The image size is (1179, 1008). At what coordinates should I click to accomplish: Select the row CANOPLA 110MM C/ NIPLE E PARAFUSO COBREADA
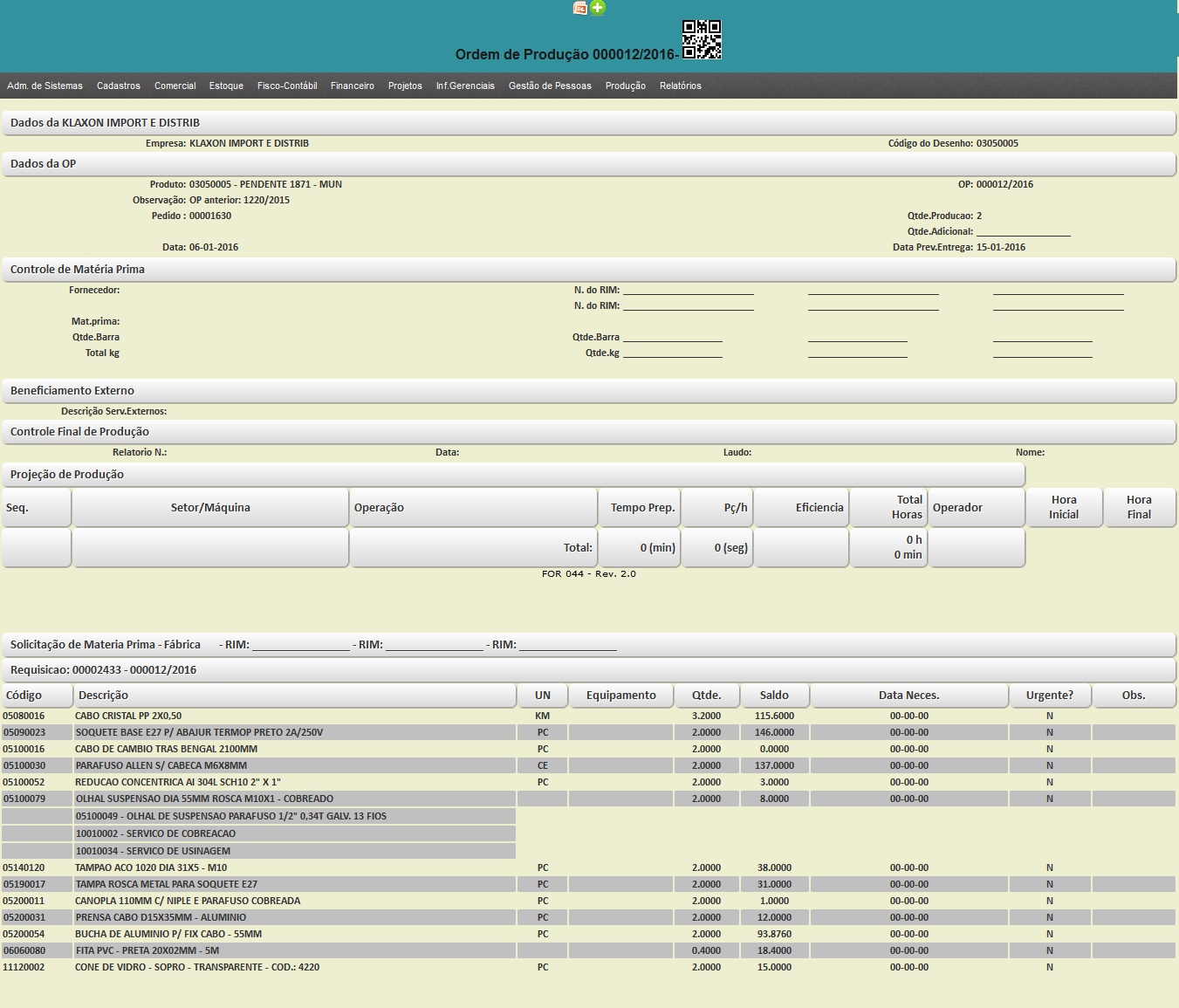pyautogui.click(x=589, y=901)
